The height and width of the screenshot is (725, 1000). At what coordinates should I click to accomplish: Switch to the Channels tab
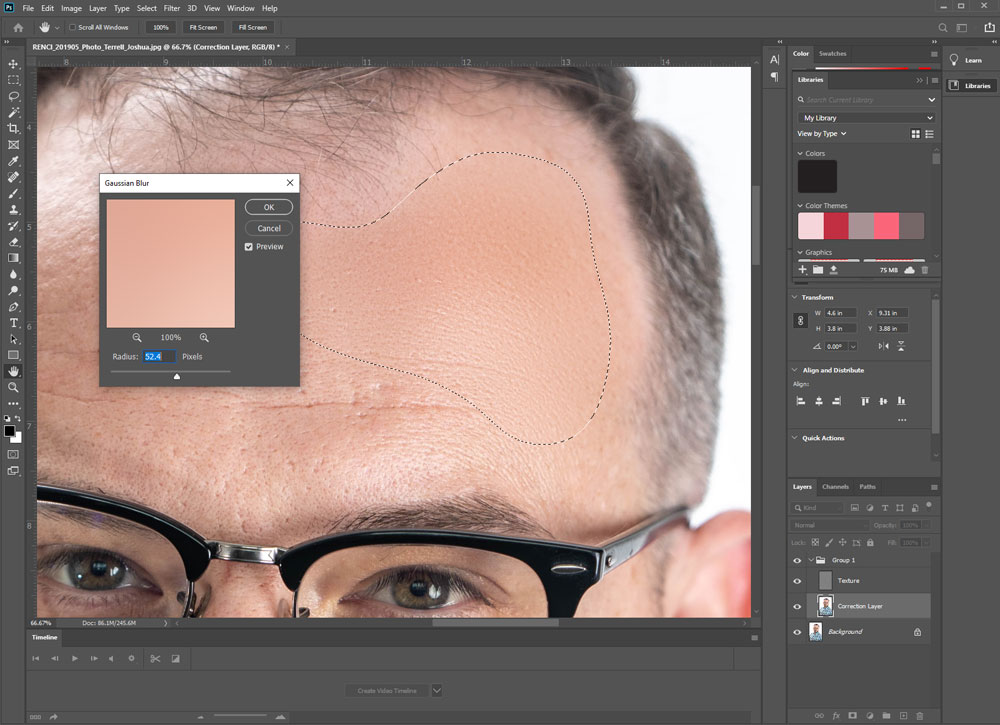pos(835,487)
